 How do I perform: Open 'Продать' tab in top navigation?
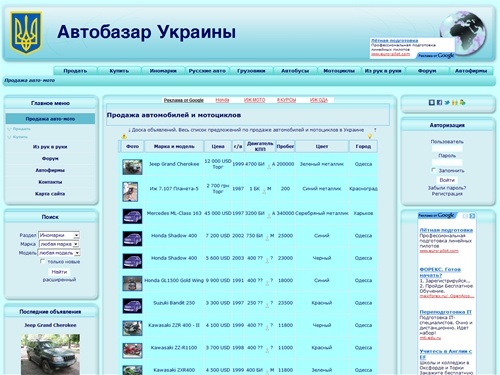[x=75, y=71]
